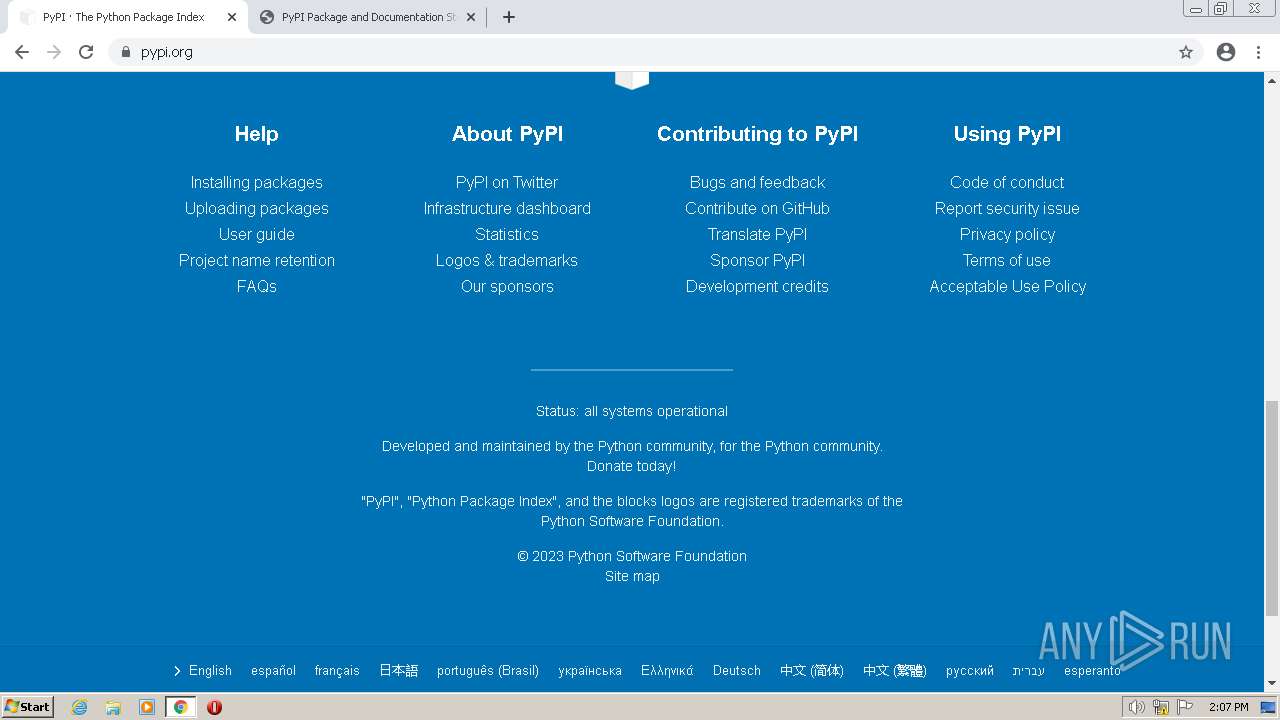The height and width of the screenshot is (720, 1280).
Task: Switch site language to русский
Action: pos(970,670)
